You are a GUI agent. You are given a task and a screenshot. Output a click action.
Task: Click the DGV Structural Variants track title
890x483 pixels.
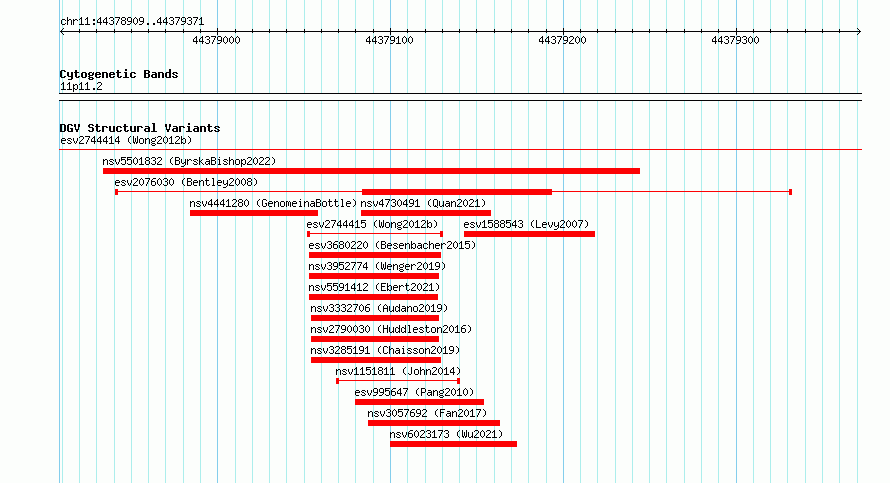pyautogui.click(x=140, y=128)
